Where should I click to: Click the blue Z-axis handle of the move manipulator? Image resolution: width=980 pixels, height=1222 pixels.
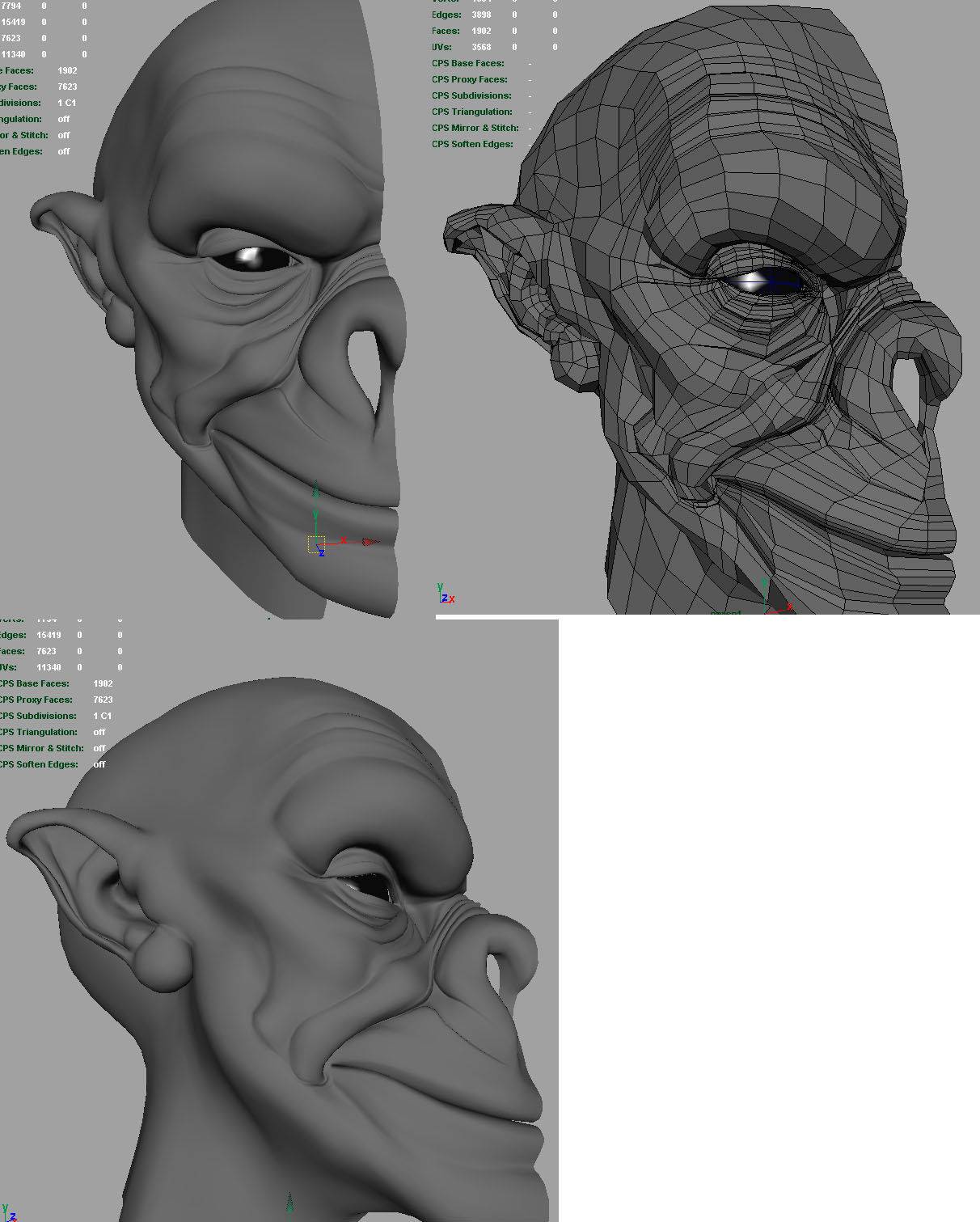[x=322, y=552]
